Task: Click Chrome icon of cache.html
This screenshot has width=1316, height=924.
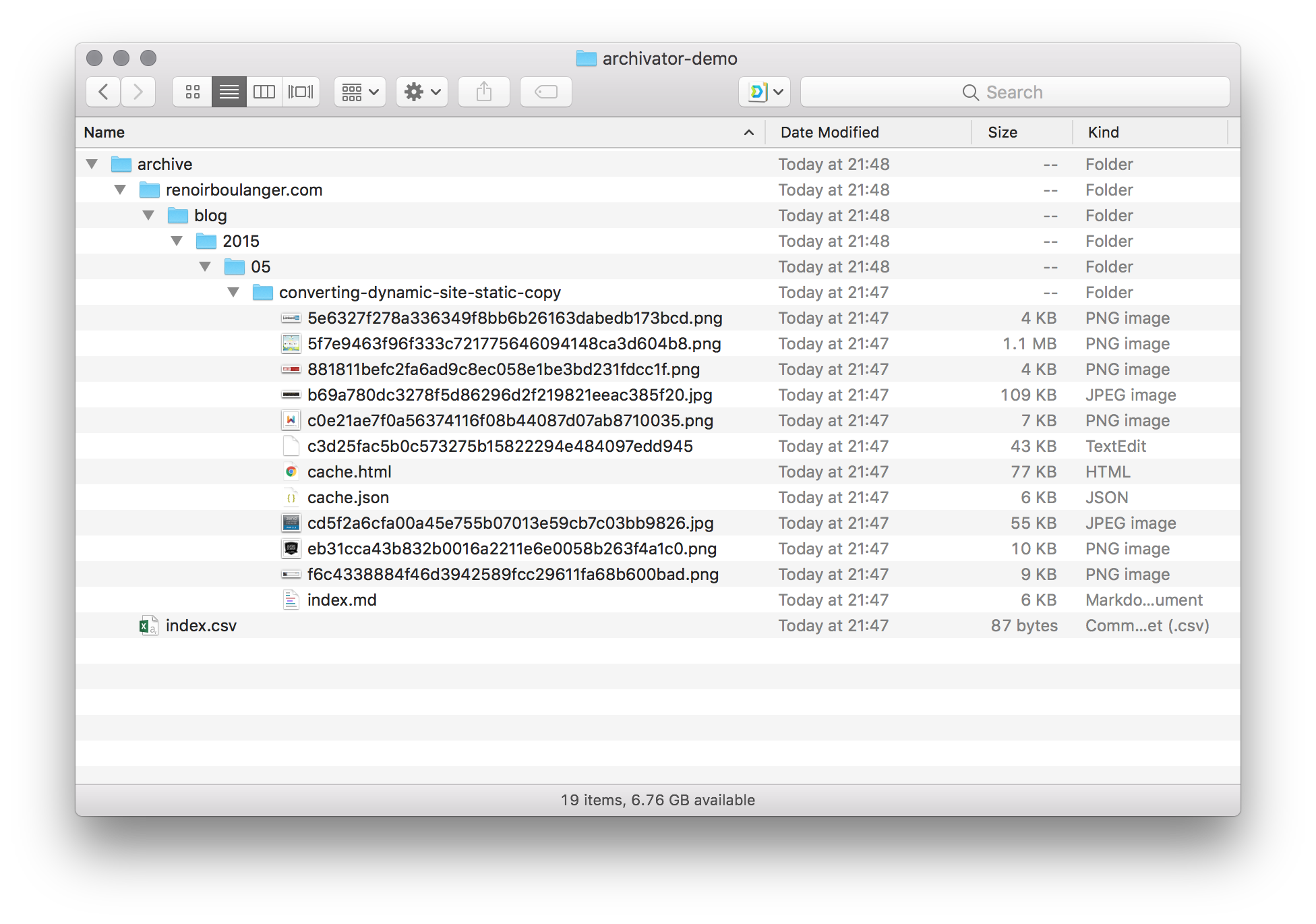Action: (x=291, y=471)
